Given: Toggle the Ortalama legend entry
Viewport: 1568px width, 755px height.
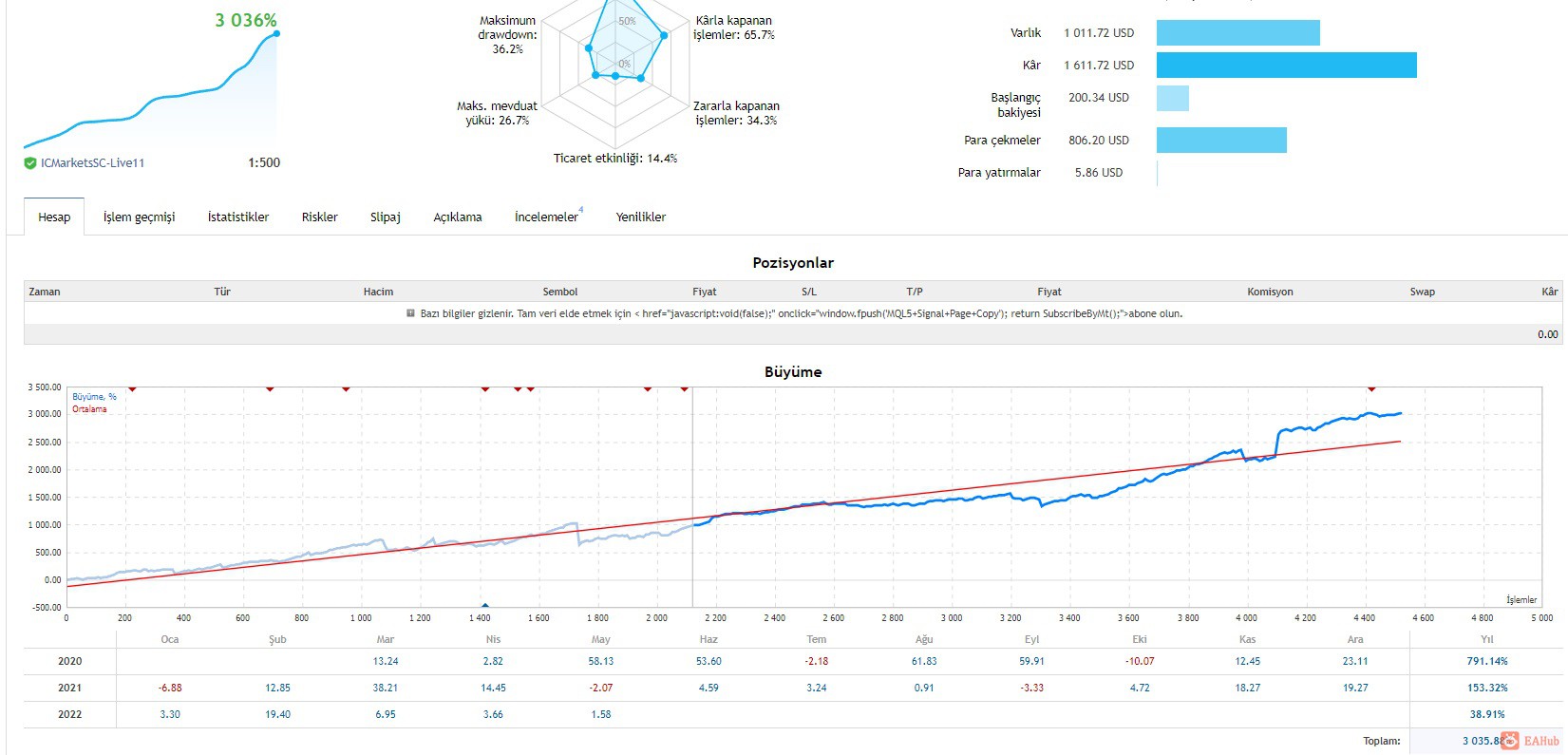Looking at the screenshot, I should 89,409.
